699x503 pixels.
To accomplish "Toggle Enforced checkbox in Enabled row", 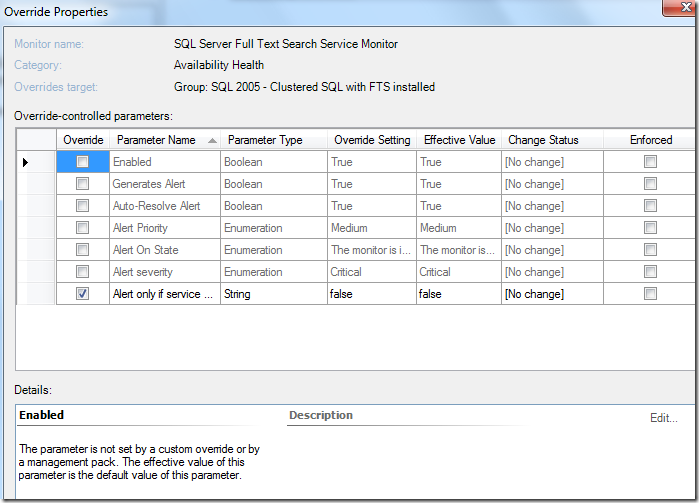I will point(650,161).
